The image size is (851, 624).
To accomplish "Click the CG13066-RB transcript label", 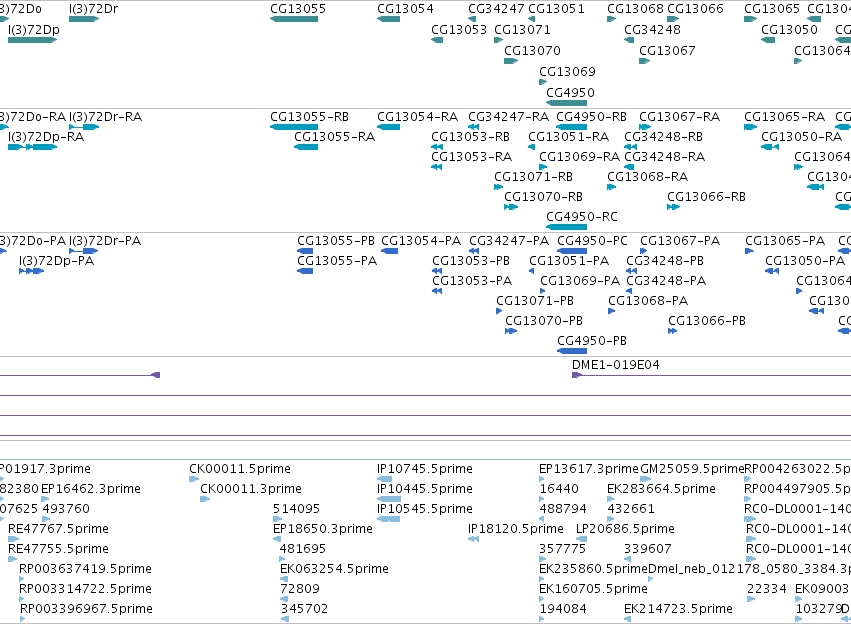I will (x=706, y=197).
